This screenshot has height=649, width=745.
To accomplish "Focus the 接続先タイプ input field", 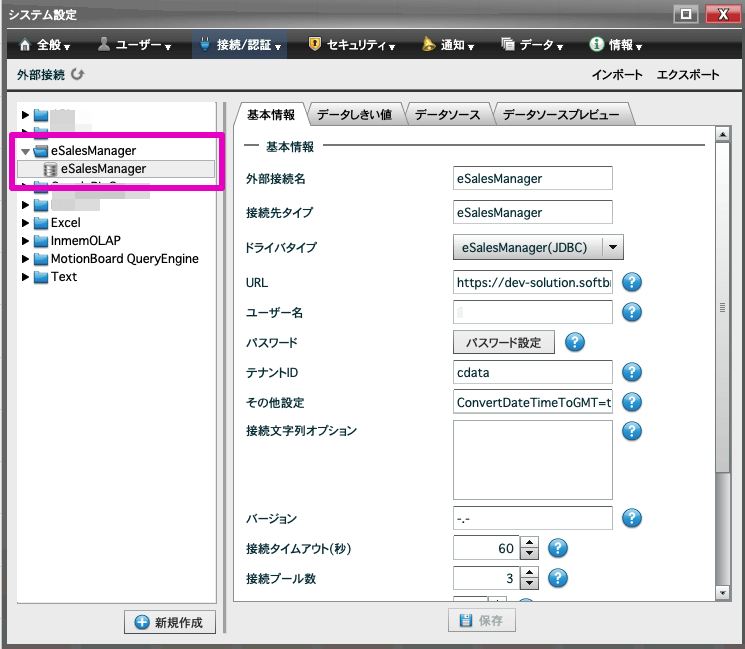I will click(x=533, y=212).
